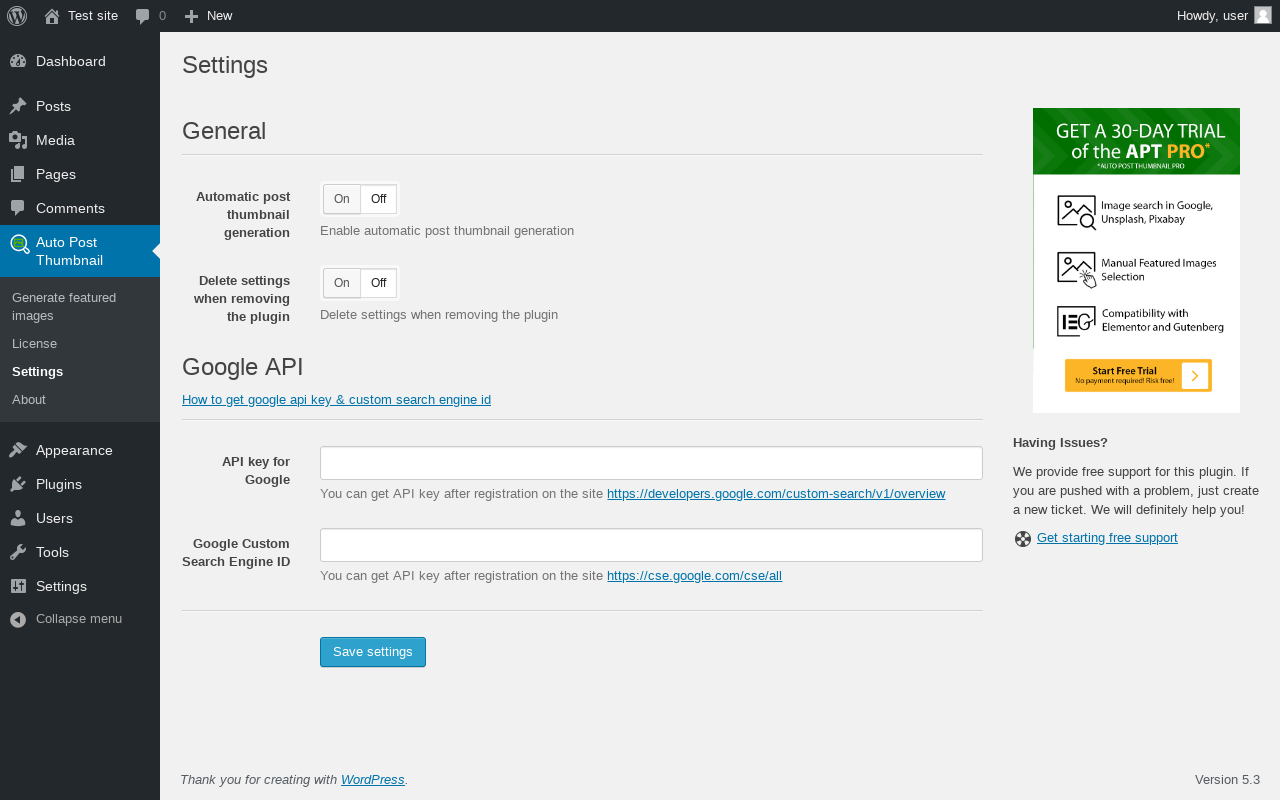Go to Generate featured images page
This screenshot has width=1280, height=800.
pos(64,306)
